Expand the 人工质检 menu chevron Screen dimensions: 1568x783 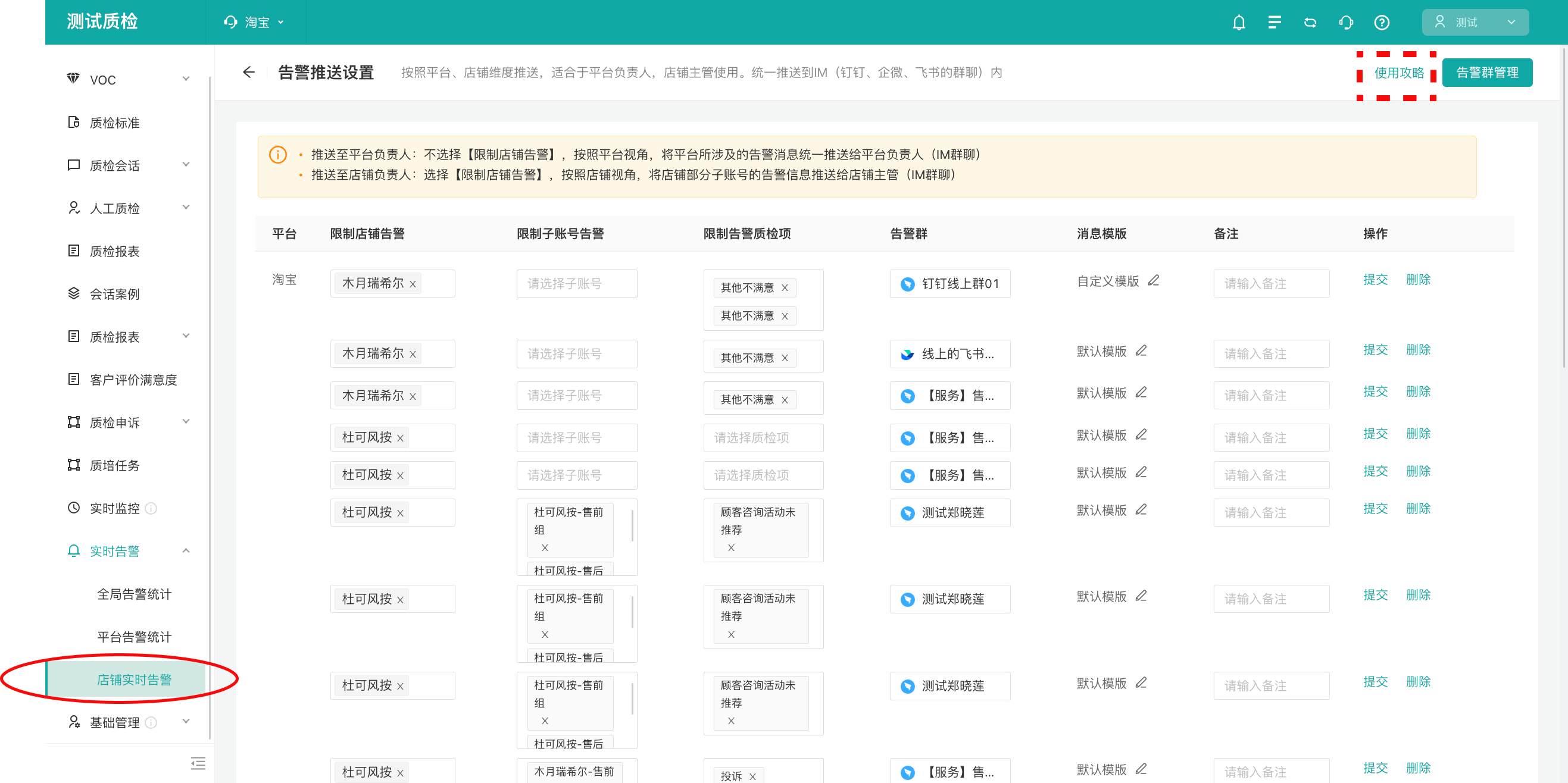click(186, 207)
